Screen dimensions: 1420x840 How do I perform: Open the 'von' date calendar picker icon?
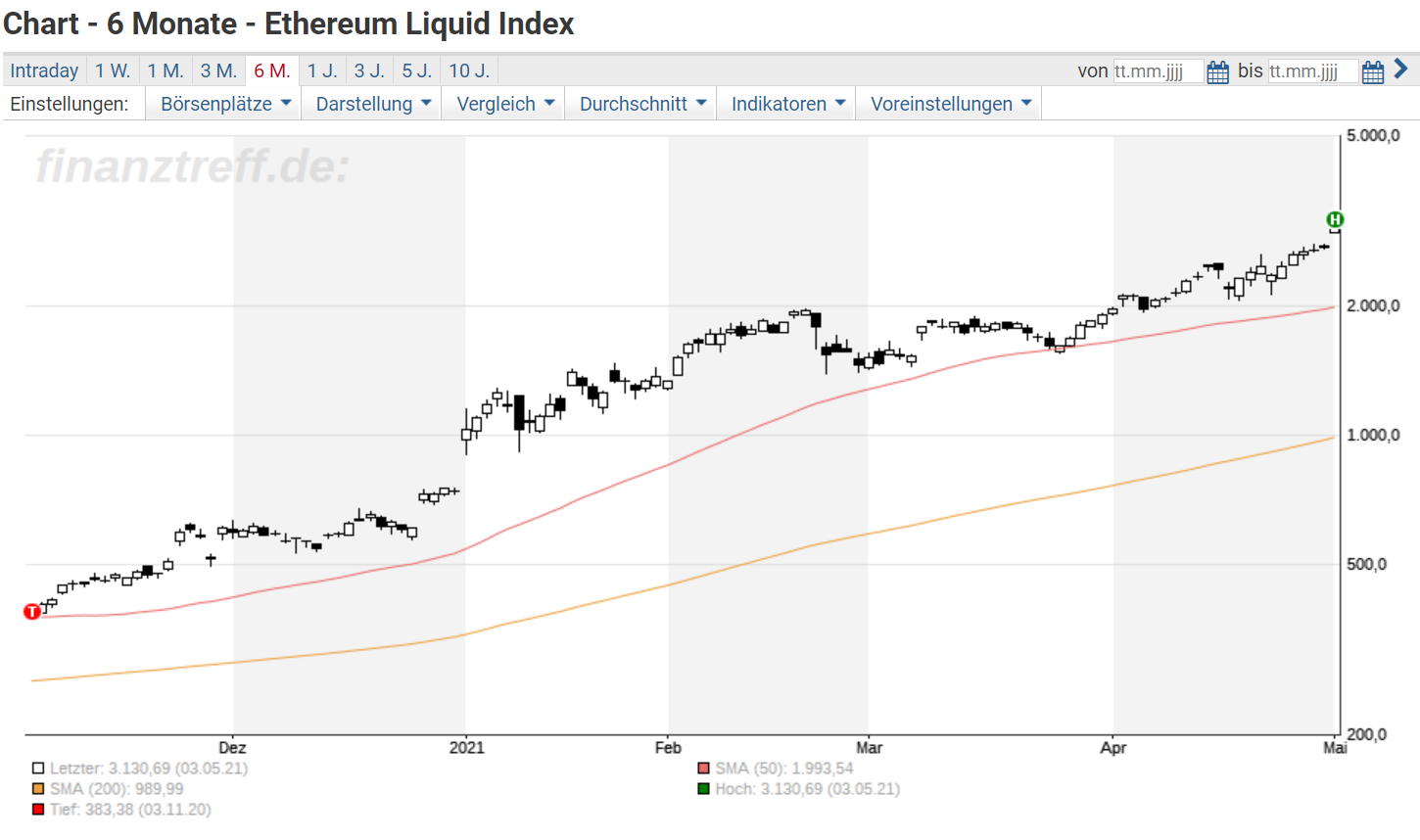coord(1217,71)
